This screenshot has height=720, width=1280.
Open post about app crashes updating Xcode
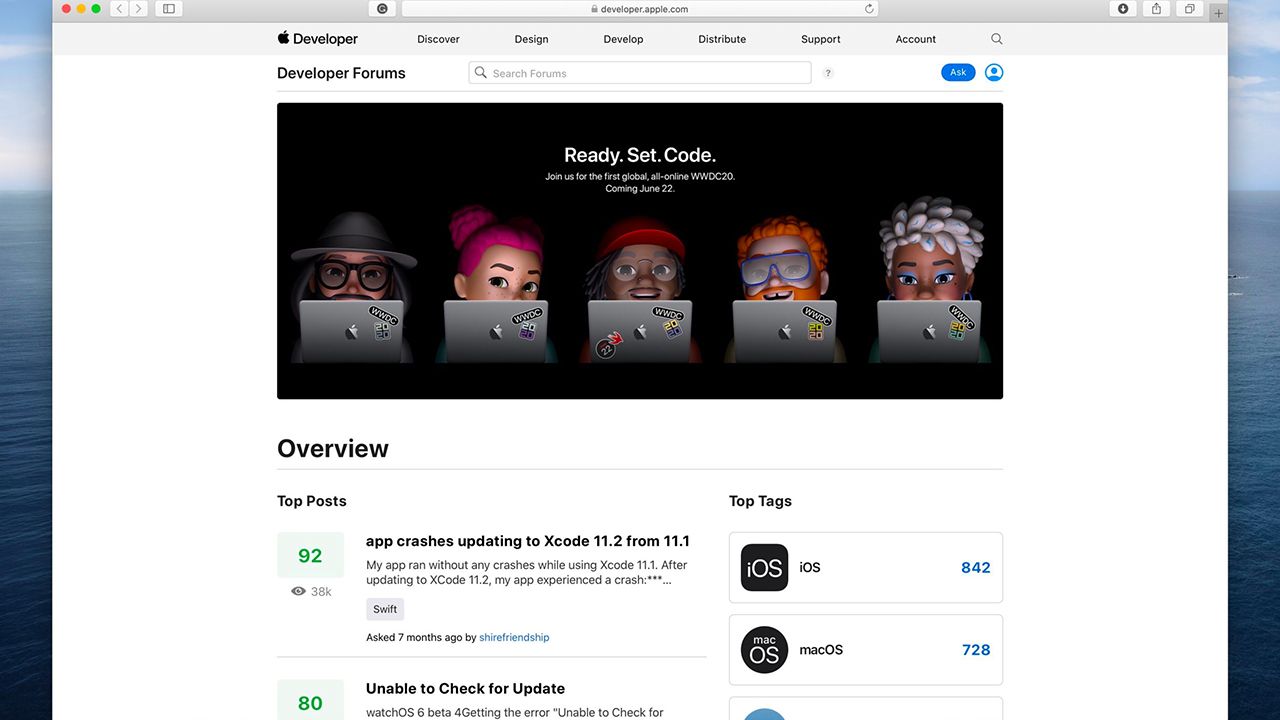pos(528,541)
